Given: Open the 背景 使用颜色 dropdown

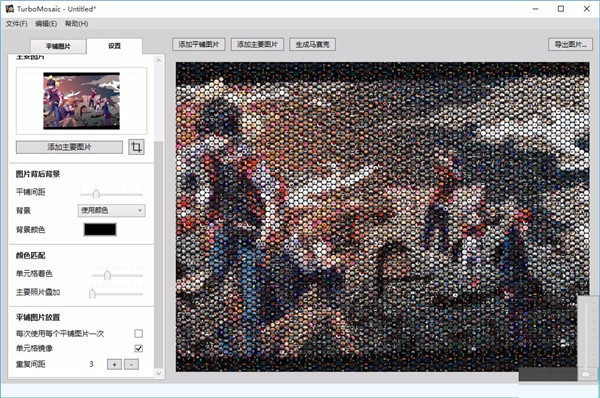Looking at the screenshot, I should [111, 210].
